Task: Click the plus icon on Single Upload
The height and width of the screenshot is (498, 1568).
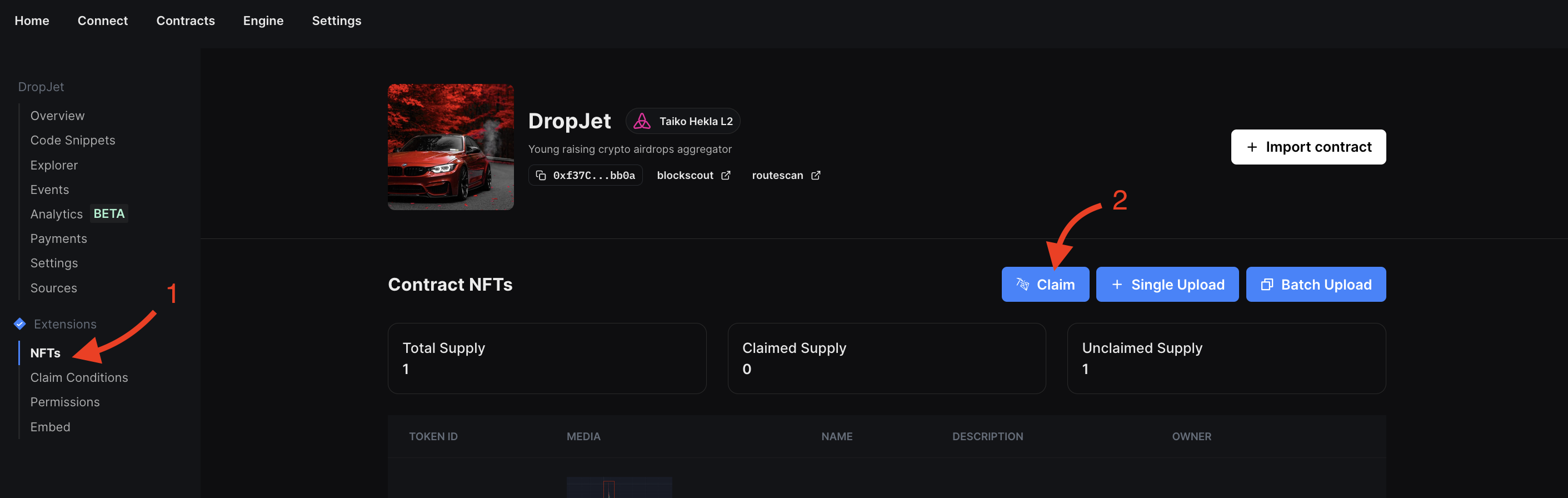Action: (x=1117, y=285)
